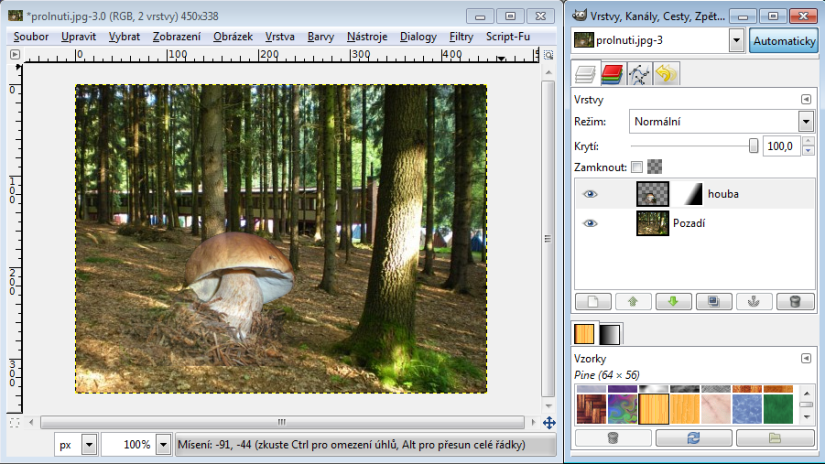825x464 pixels.
Task: Toggle the quick mask button
Action: click(x=14, y=422)
